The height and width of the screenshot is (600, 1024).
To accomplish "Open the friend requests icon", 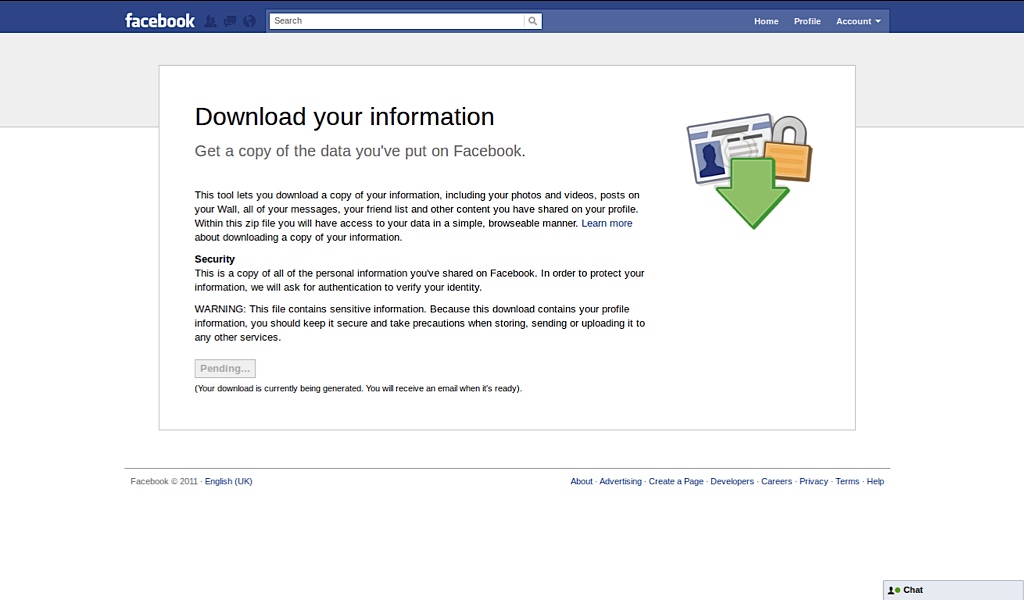I will [210, 22].
